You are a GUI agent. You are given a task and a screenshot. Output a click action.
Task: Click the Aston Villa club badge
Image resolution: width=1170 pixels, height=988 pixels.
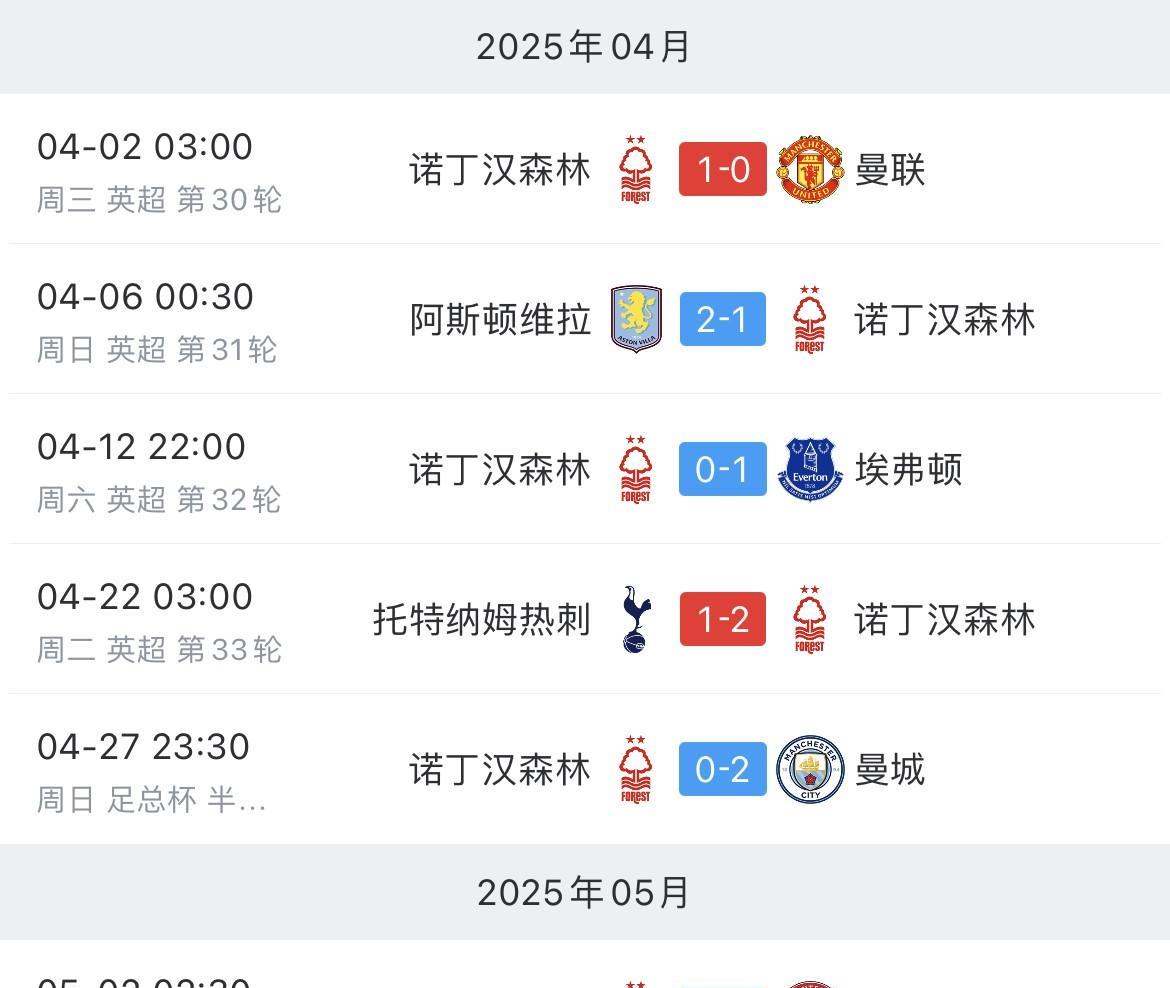click(636, 319)
